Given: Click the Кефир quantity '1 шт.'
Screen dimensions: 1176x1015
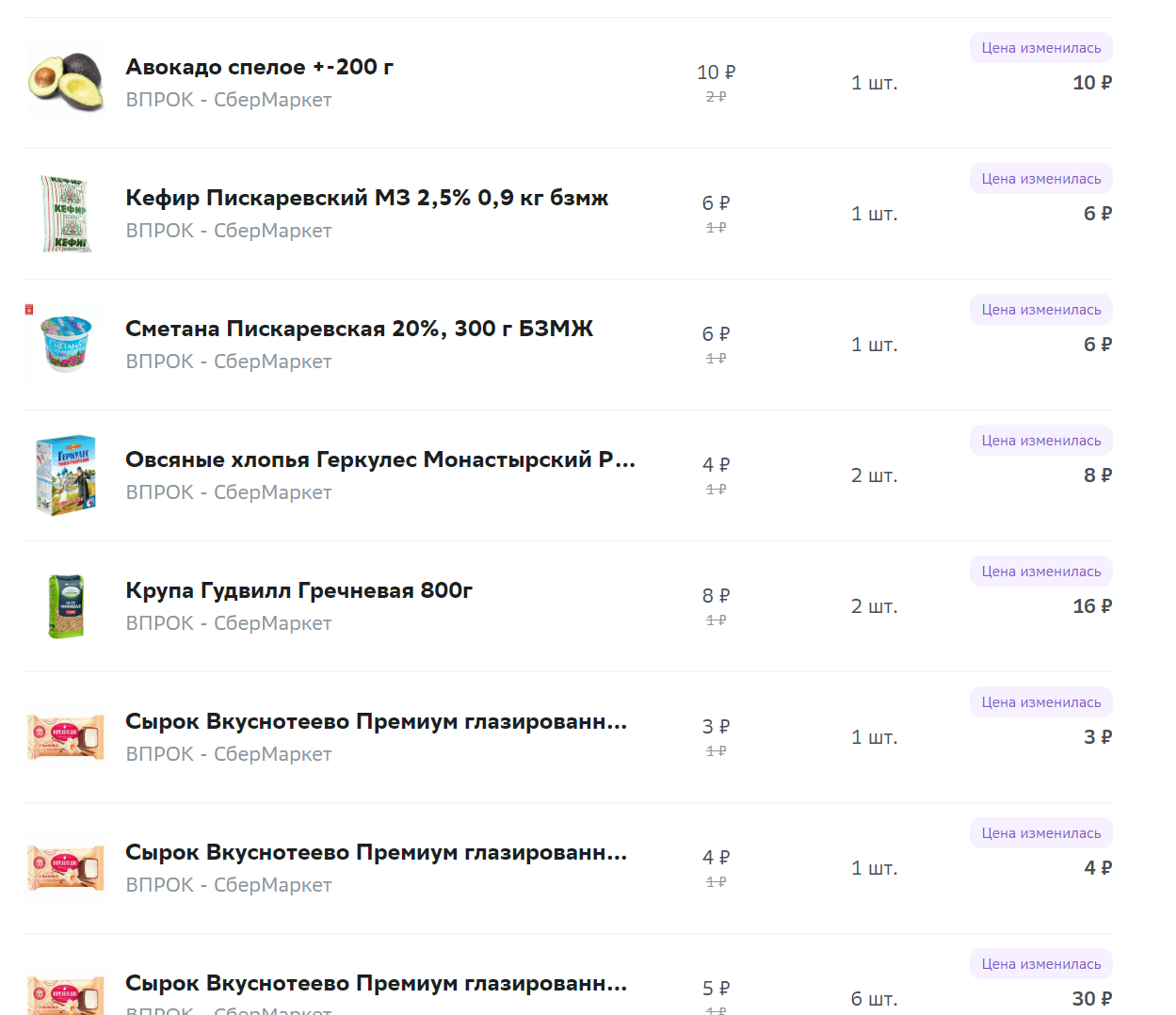Looking at the screenshot, I should [x=875, y=214].
